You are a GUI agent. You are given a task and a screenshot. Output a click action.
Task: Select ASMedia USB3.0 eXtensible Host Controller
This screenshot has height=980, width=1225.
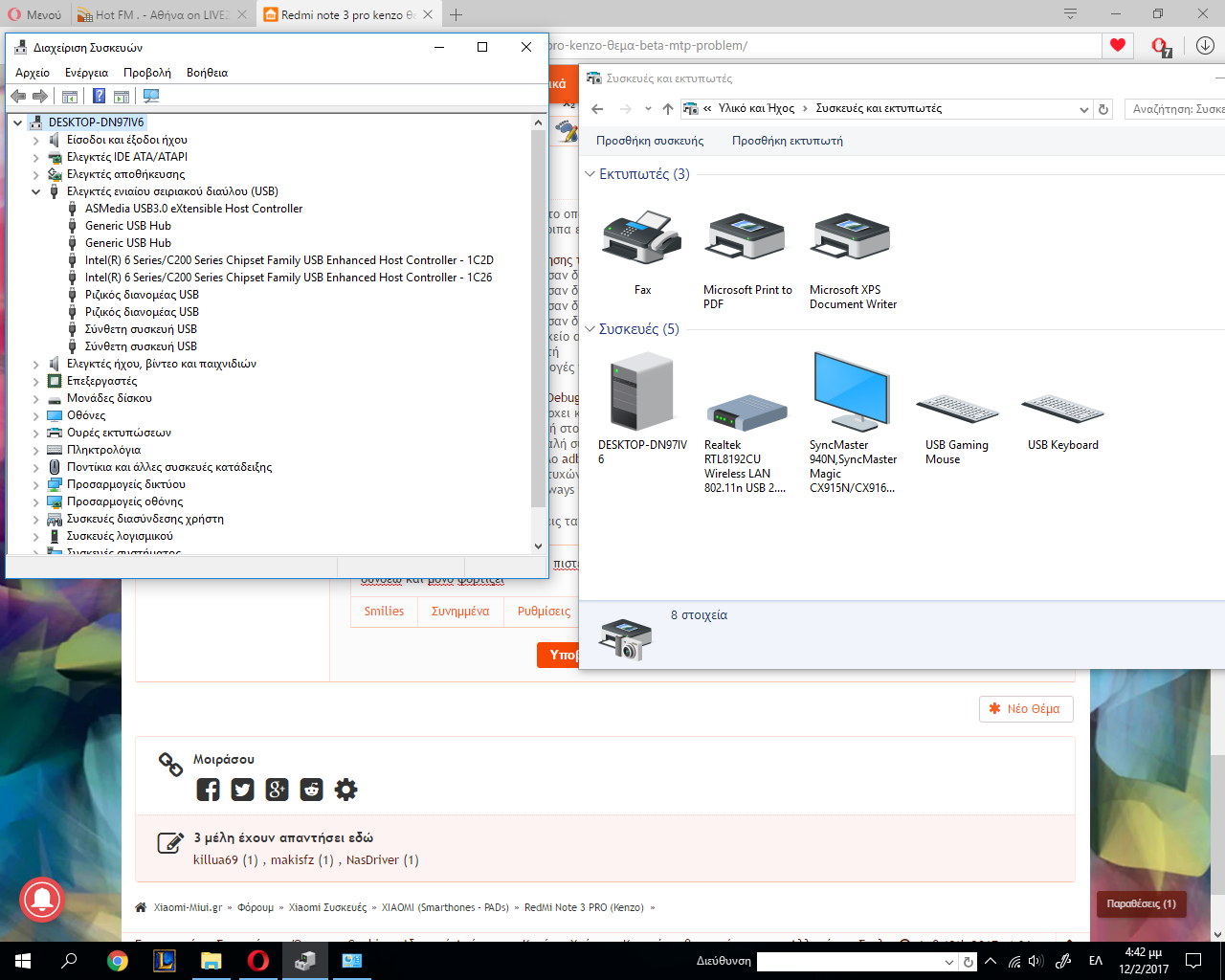193,209
